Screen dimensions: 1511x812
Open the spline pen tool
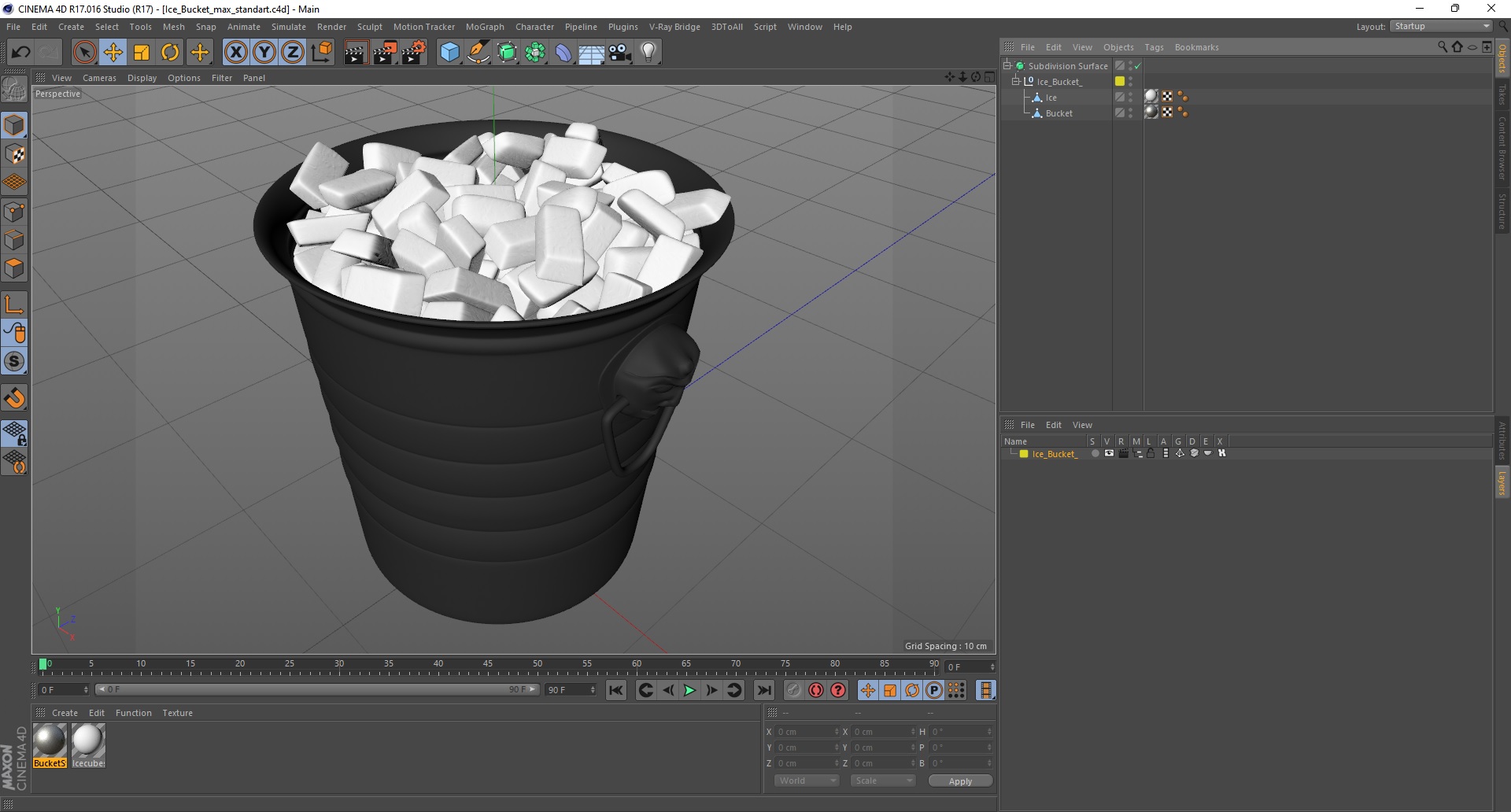(478, 53)
